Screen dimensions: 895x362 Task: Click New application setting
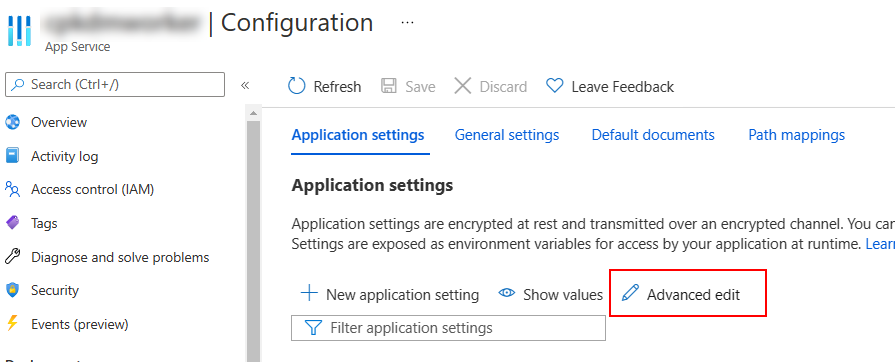[390, 295]
